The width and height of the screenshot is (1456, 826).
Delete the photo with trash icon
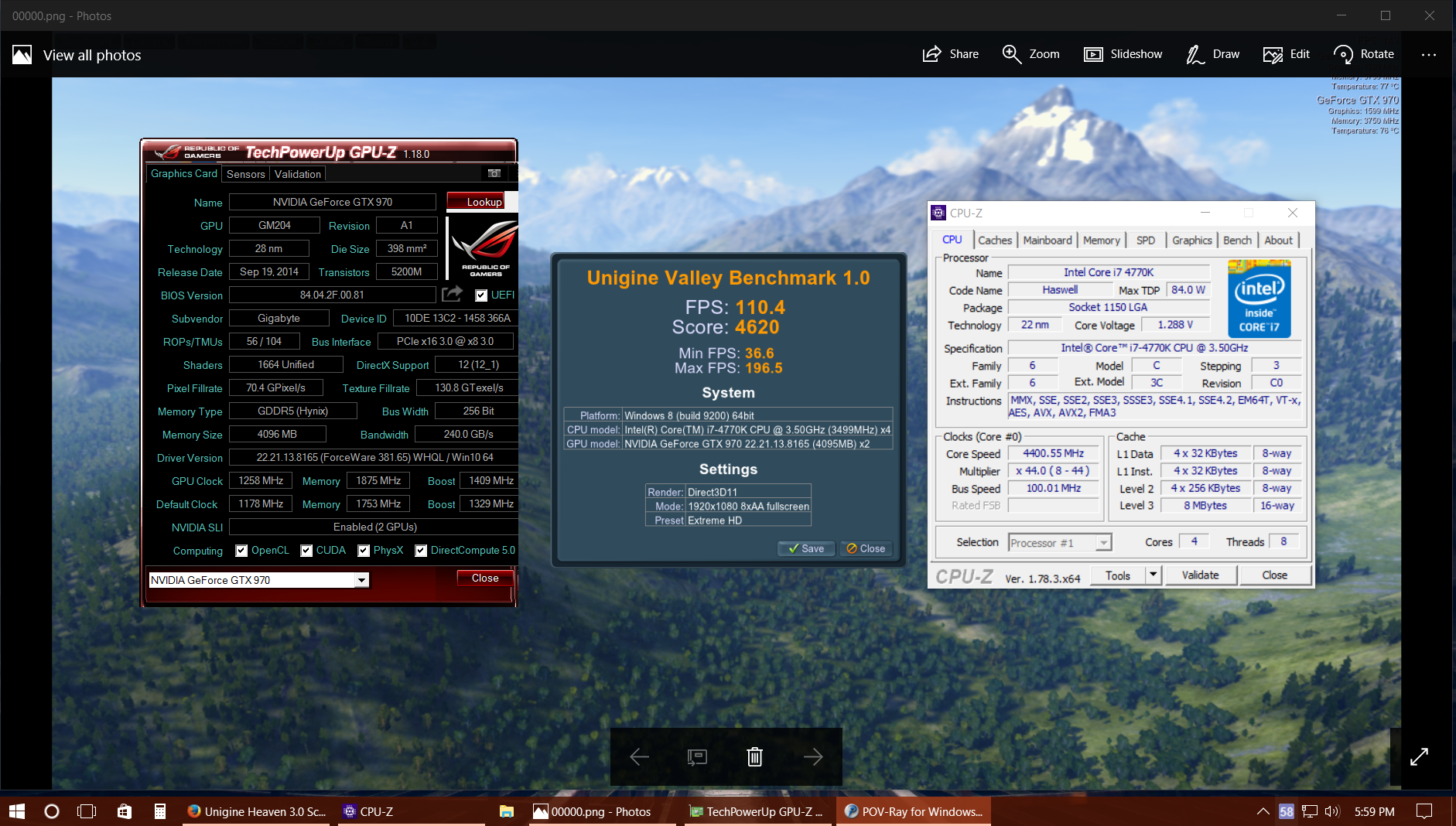755,756
